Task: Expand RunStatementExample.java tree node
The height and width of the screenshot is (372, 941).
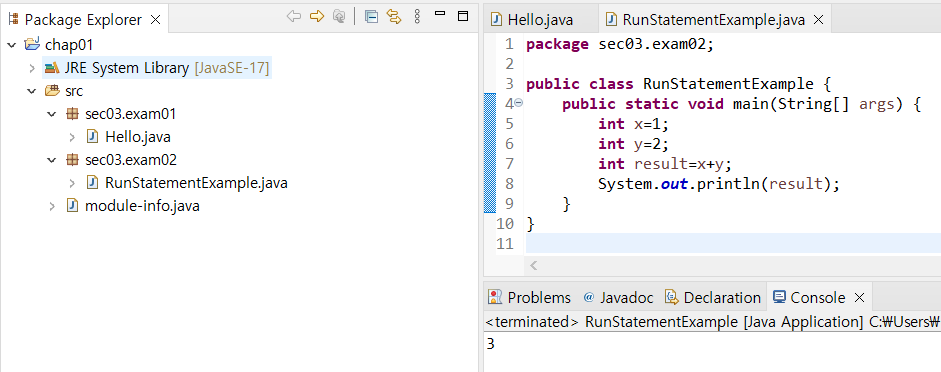Action: 72,183
